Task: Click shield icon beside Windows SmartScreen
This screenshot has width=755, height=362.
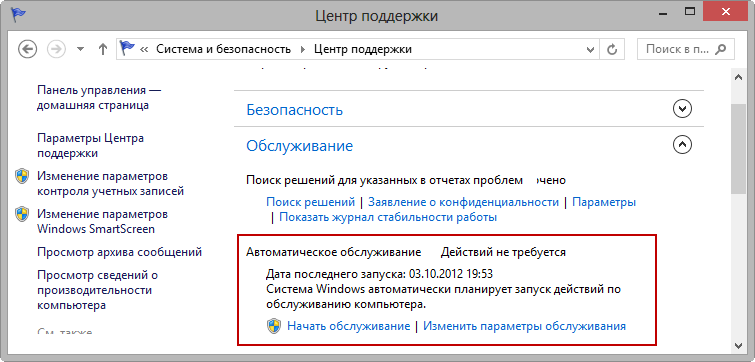Action: coord(22,214)
